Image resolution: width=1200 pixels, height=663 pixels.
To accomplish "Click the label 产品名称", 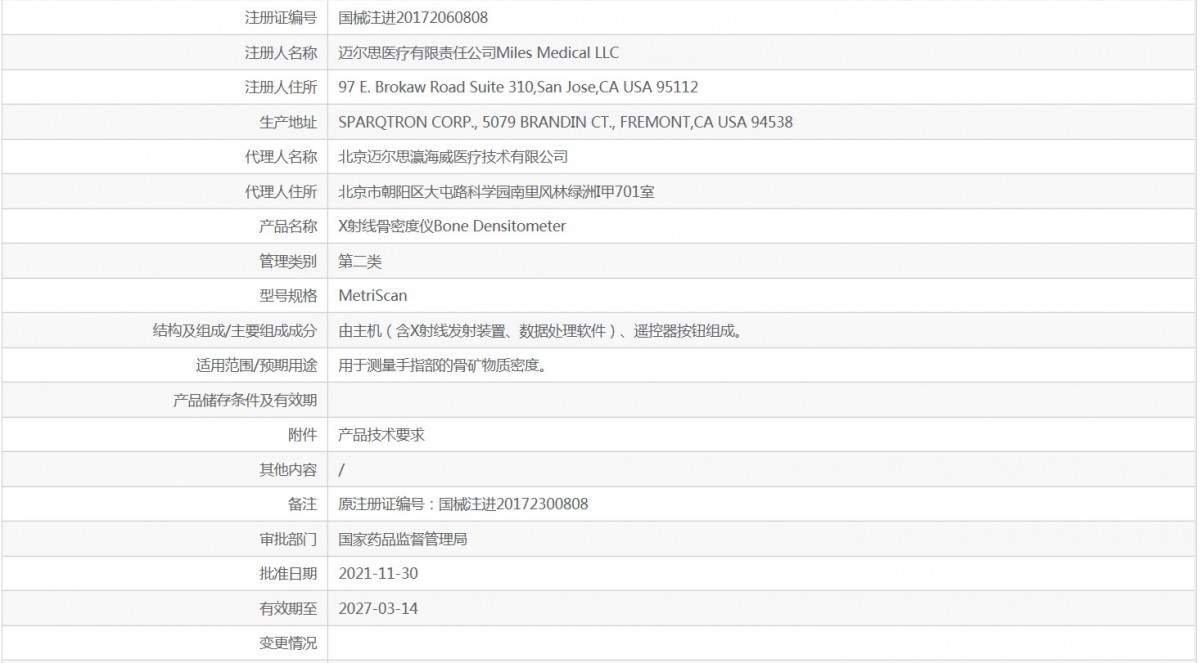I will (288, 226).
